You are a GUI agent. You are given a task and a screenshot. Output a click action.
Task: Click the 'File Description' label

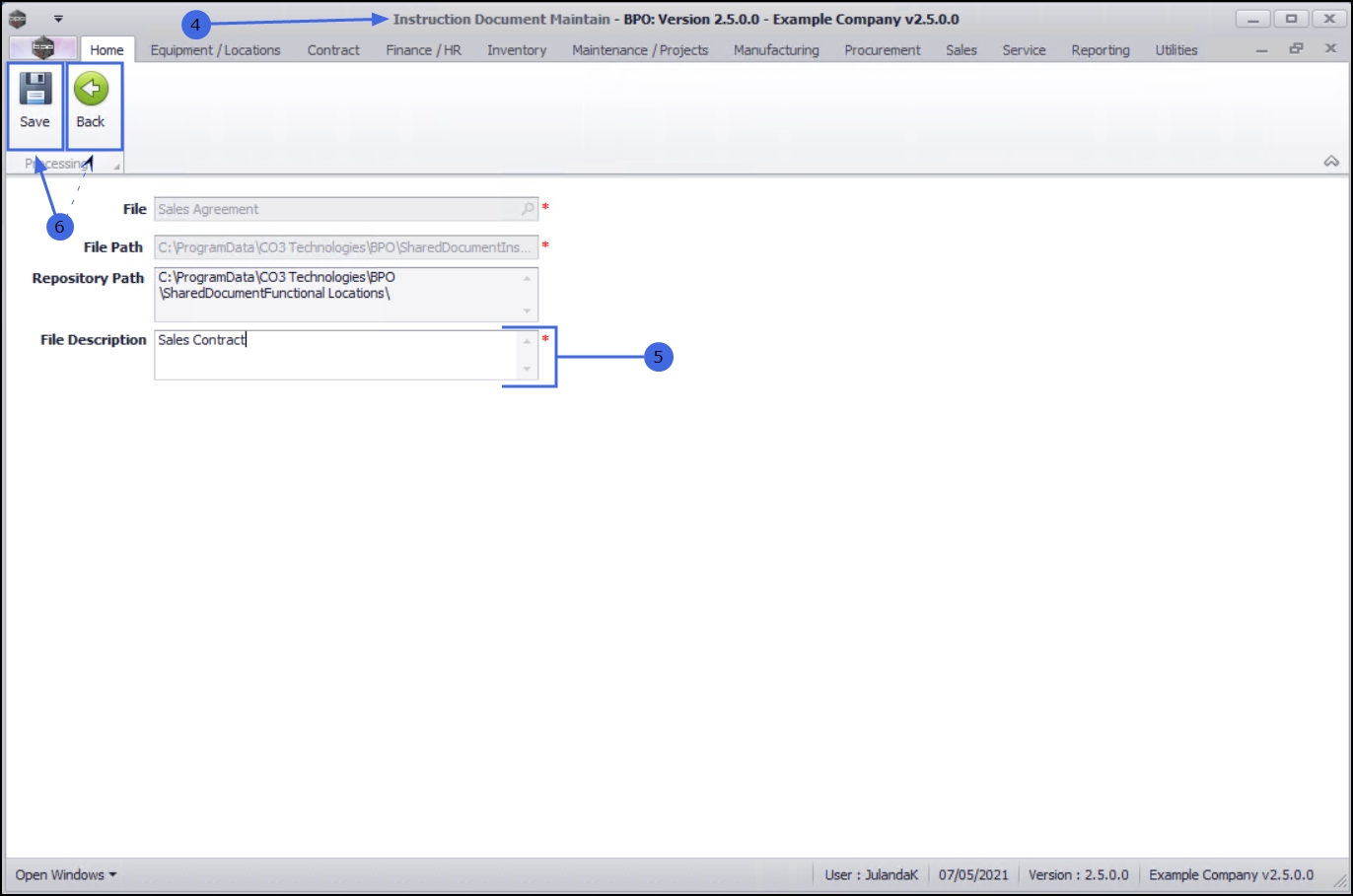coord(93,340)
